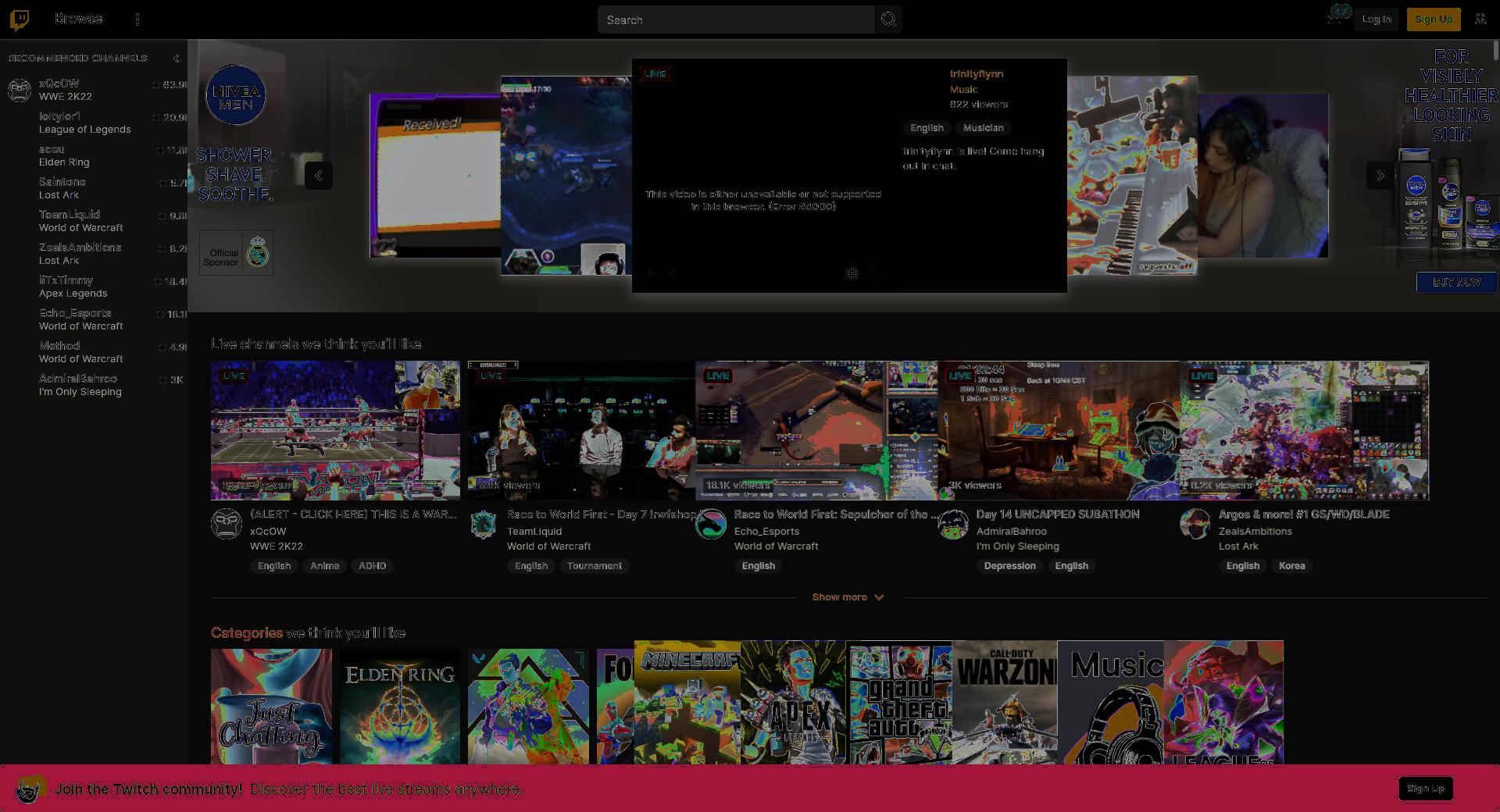Open loltyler1 in sidebar

click(94, 123)
